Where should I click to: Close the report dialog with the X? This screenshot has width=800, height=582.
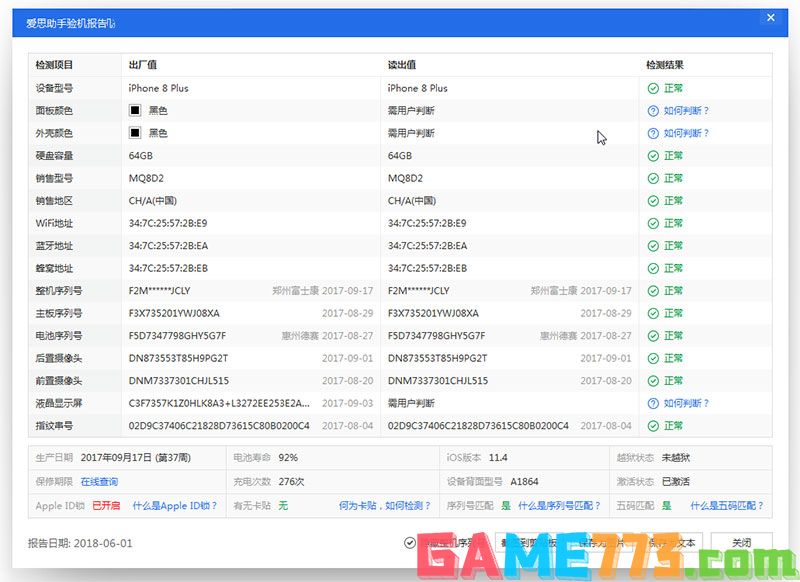pos(770,18)
